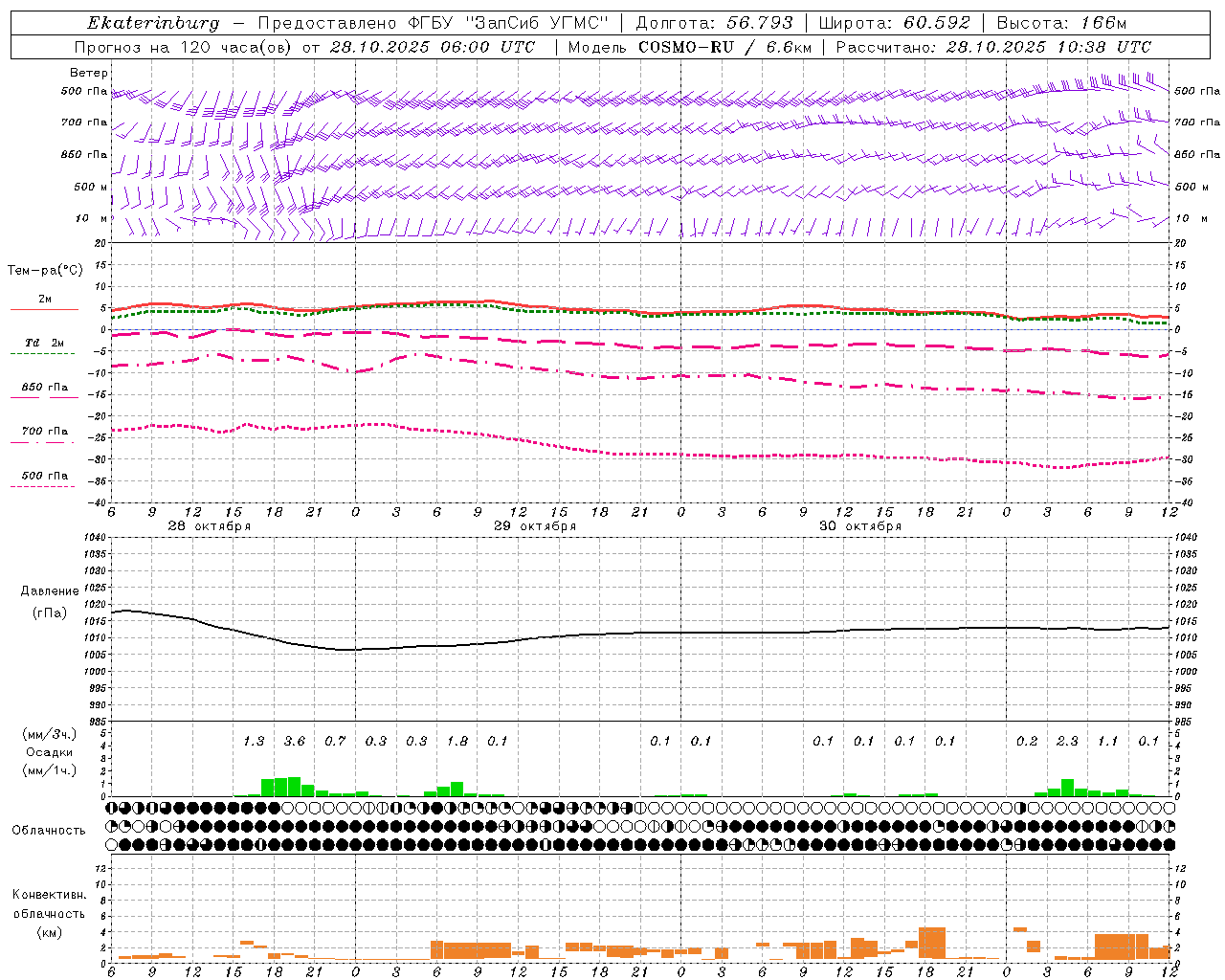Select the Высота: 166м label
Image resolution: width=1225 pixels, height=980 pixels.
pyautogui.click(x=1061, y=23)
